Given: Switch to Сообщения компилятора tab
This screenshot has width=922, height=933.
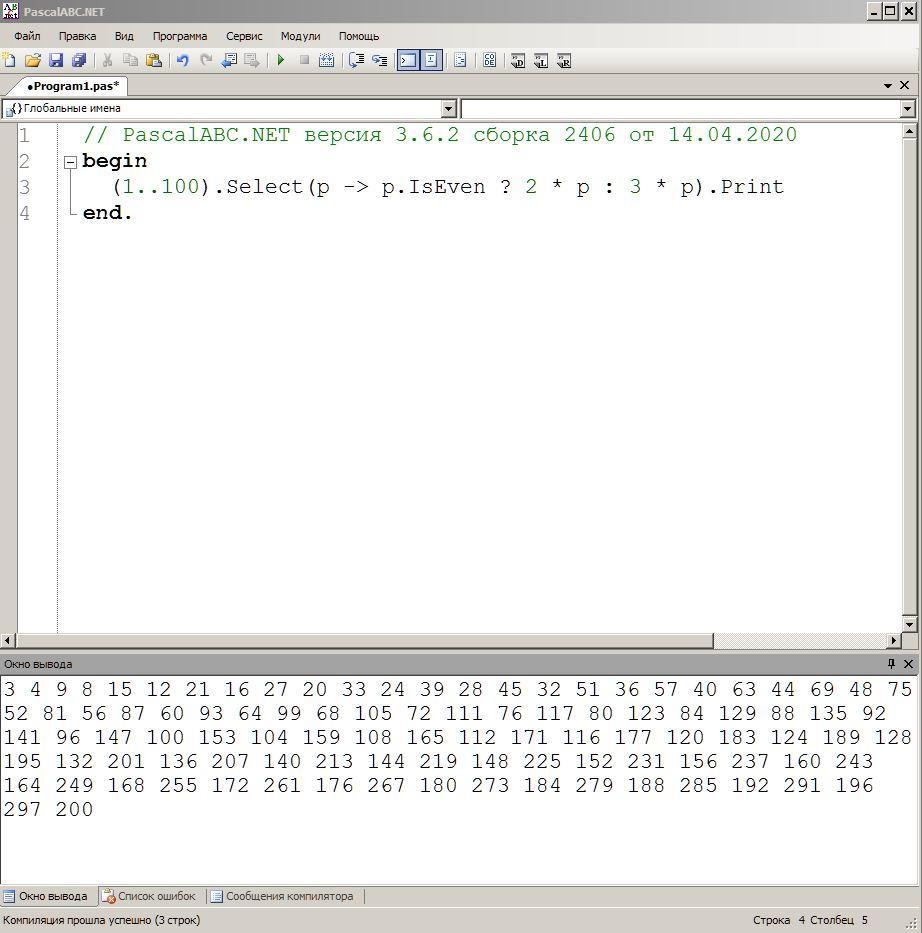Looking at the screenshot, I should pos(283,896).
